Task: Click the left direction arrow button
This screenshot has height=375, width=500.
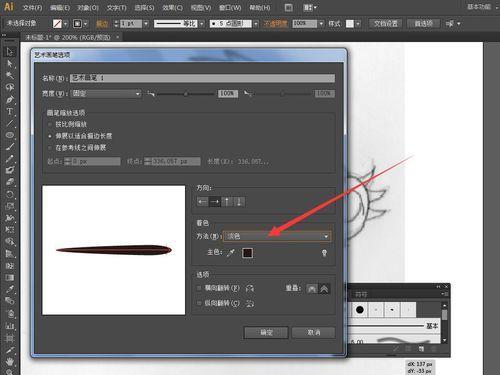Action: (x=202, y=202)
